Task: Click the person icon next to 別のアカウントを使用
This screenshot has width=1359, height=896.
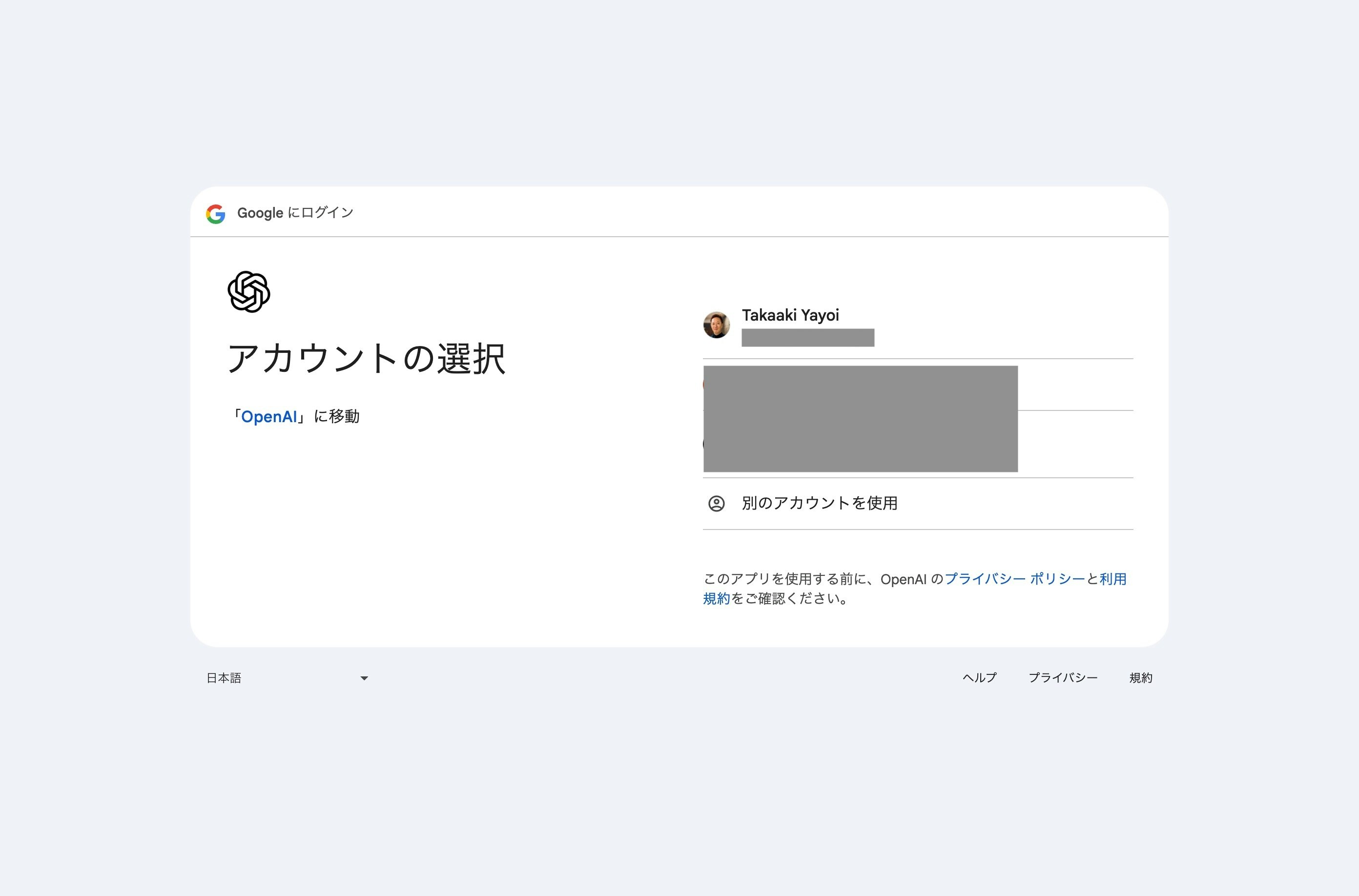Action: 716,504
